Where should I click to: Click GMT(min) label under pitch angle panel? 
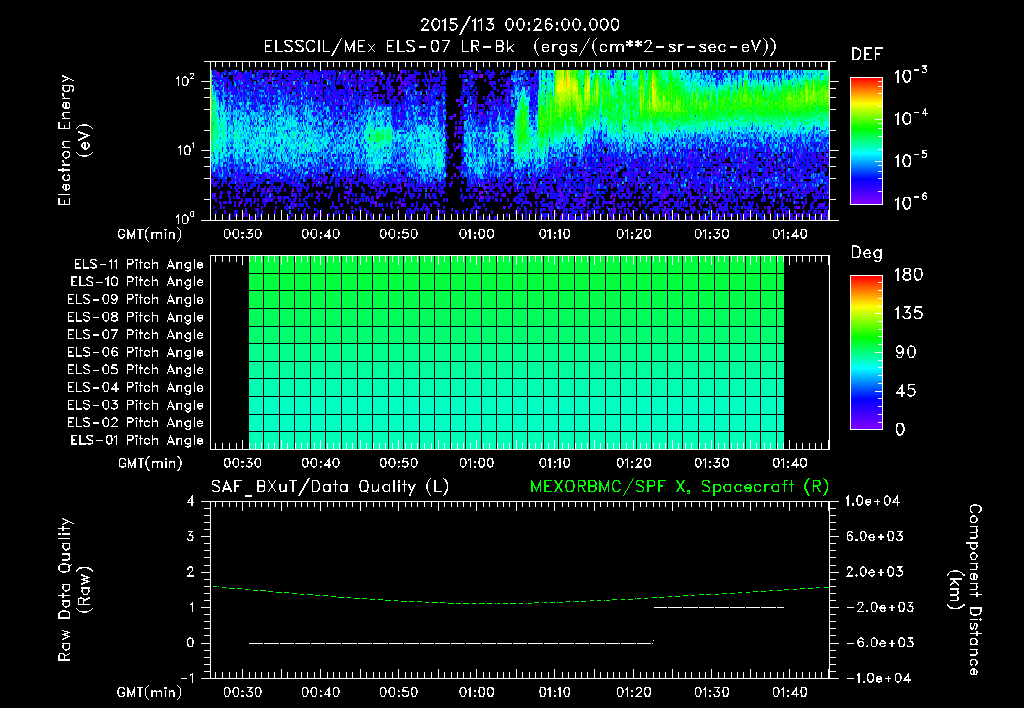150,464
